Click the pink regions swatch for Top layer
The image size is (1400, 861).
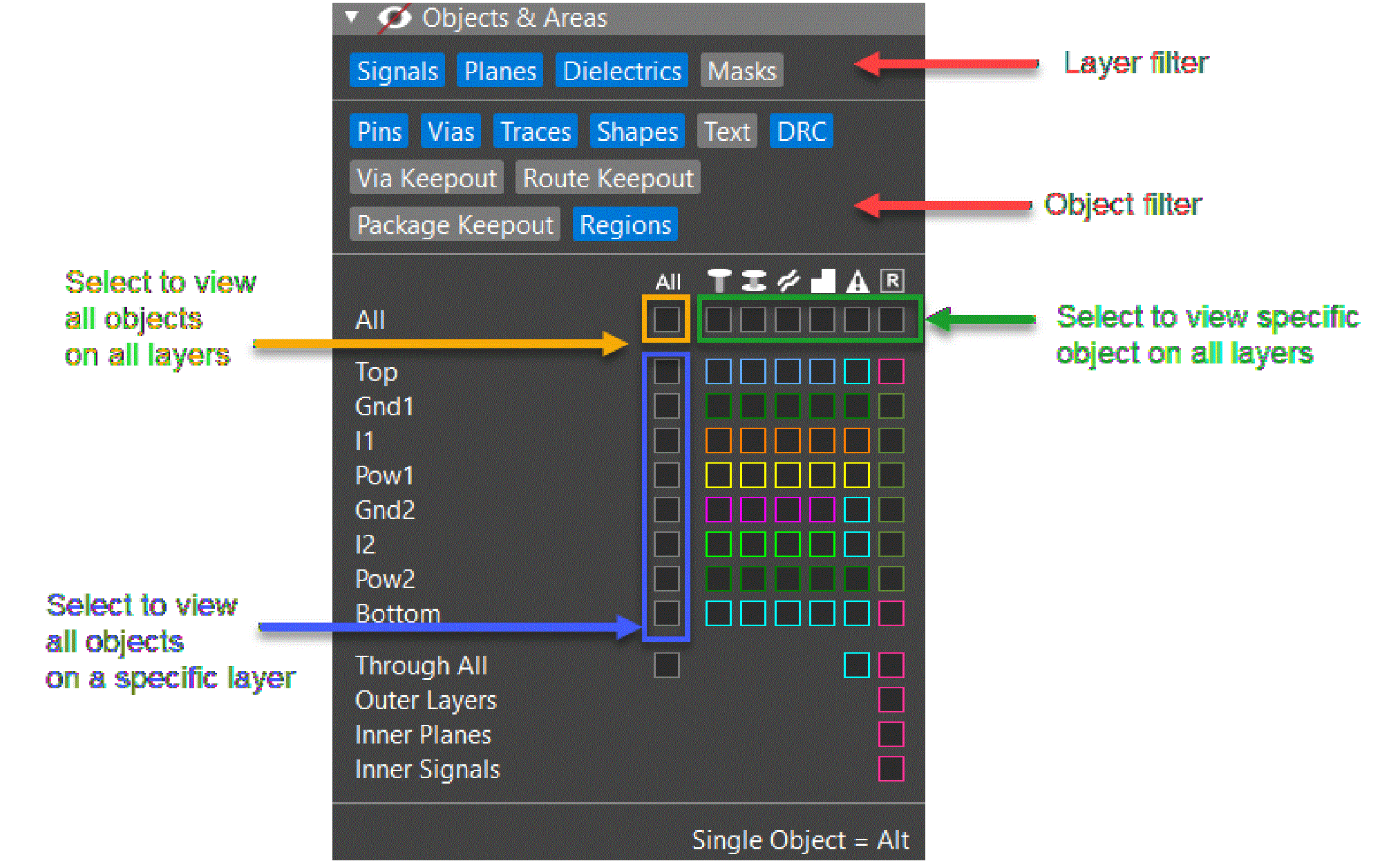[x=891, y=372]
